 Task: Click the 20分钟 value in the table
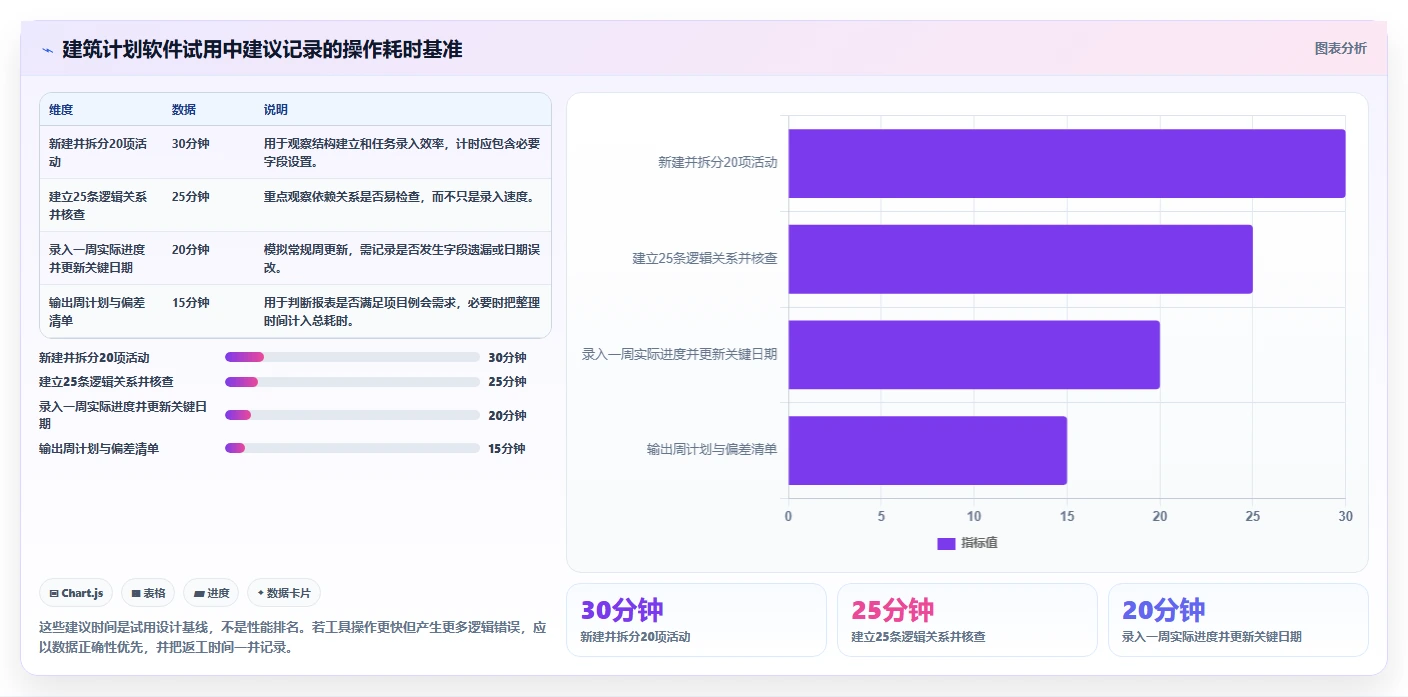tap(190, 250)
